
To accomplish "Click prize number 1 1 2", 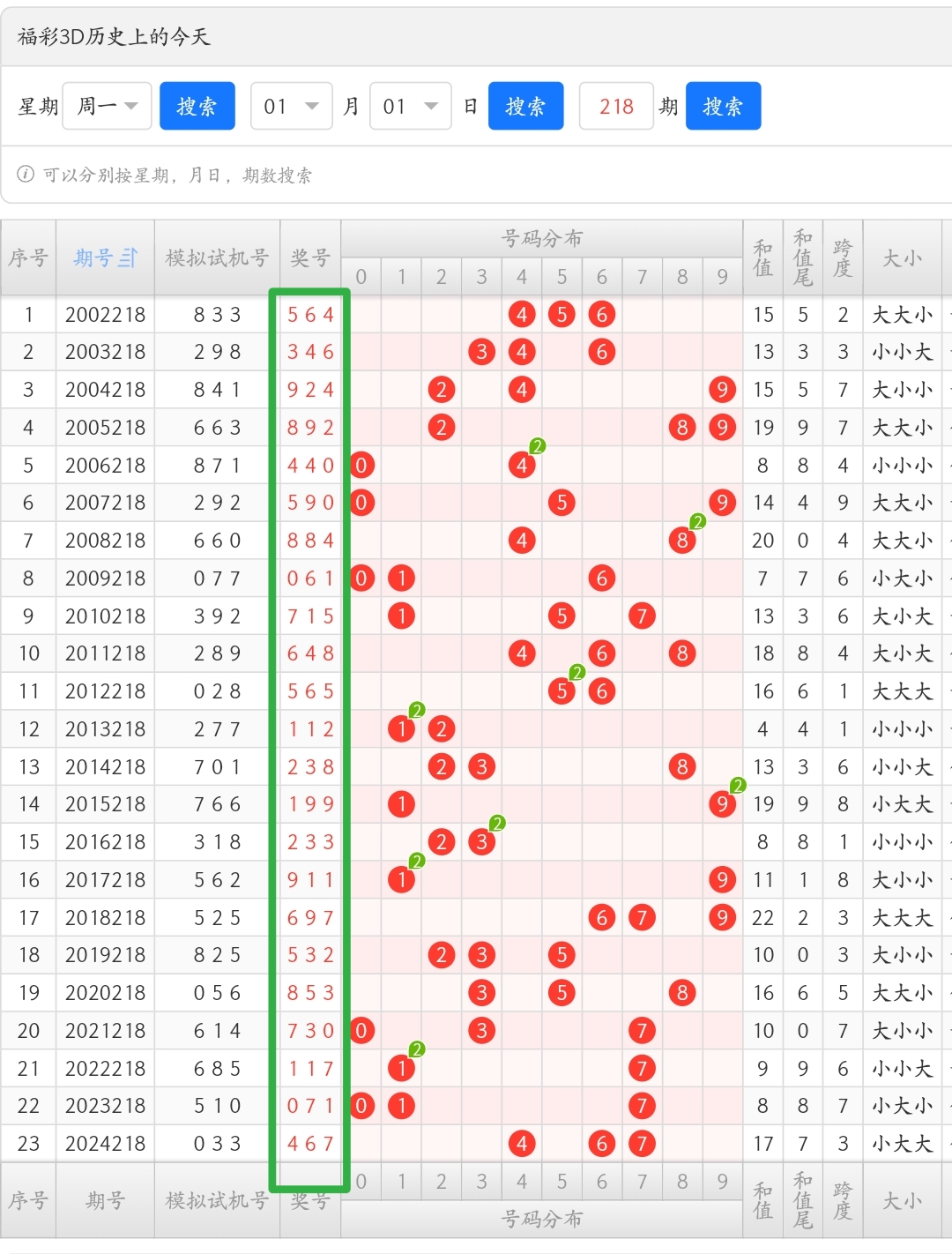I will pos(310,729).
